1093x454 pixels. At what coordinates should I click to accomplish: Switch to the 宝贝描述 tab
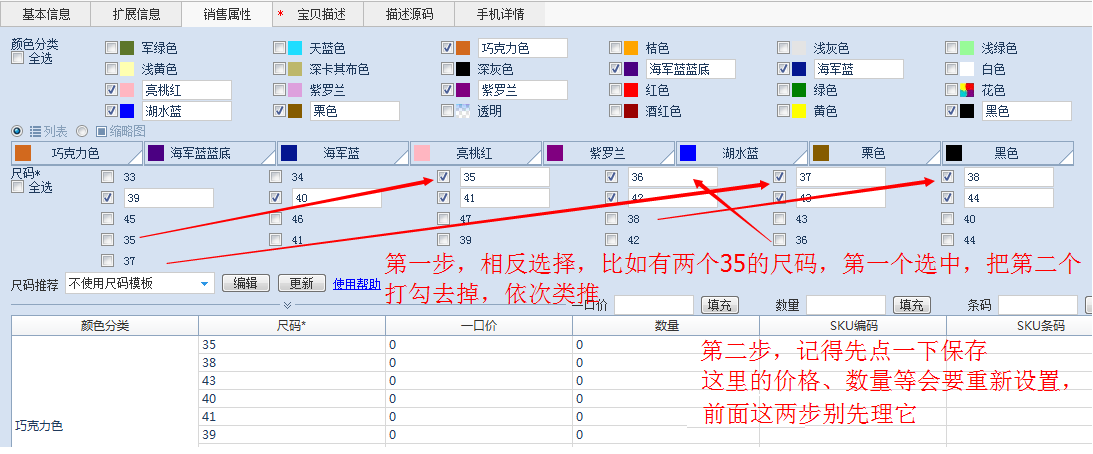pyautogui.click(x=321, y=14)
